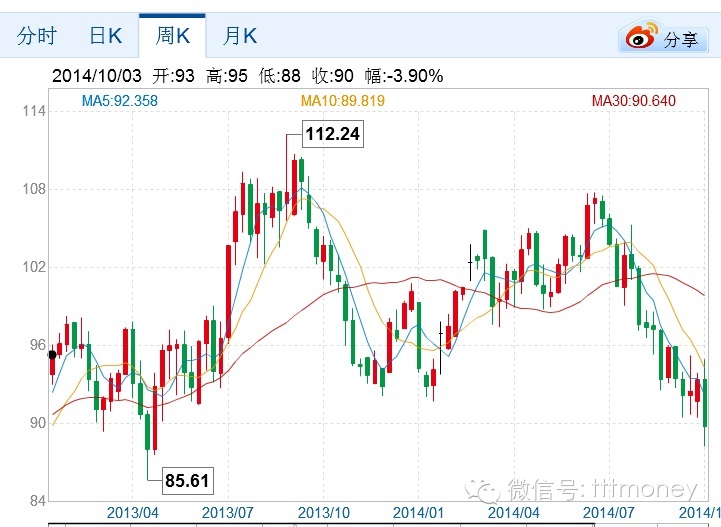Switch to the 日K tab
721x527 pixels.
tap(106, 36)
